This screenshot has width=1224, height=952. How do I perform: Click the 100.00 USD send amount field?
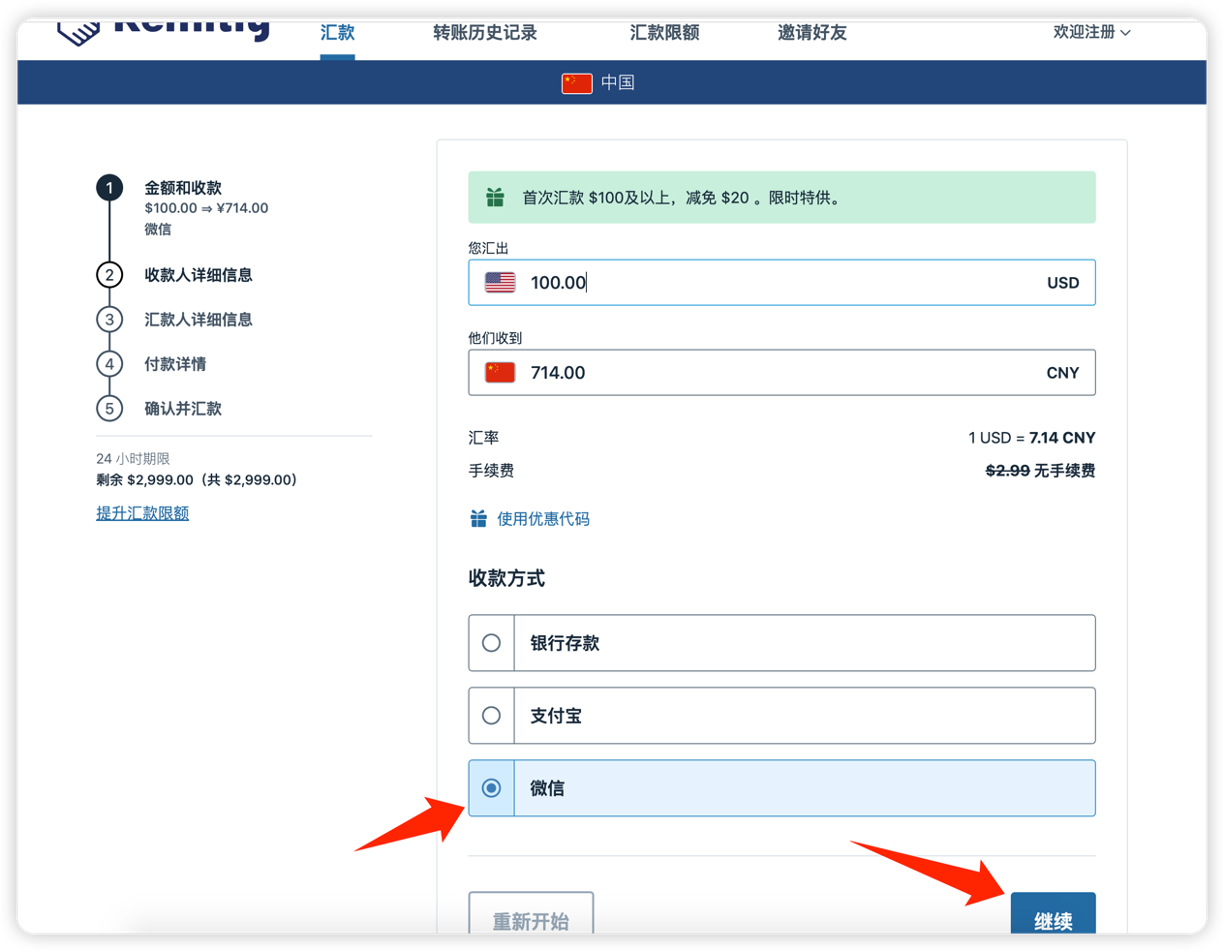pyautogui.click(x=782, y=283)
